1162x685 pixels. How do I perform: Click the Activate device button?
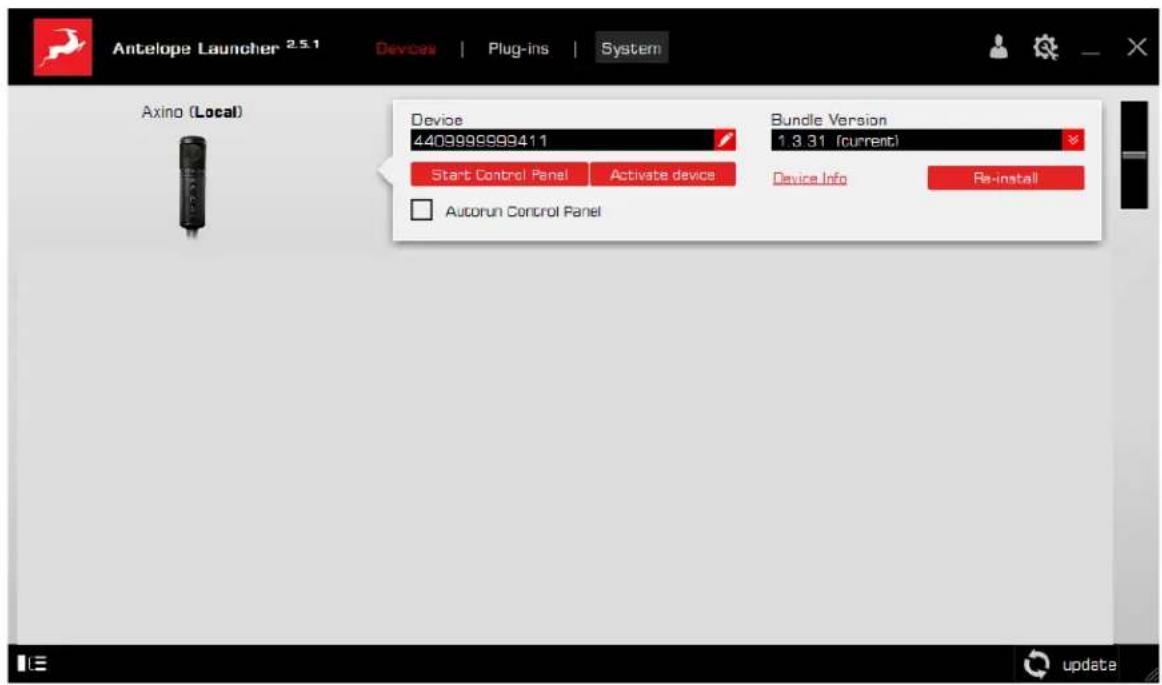663,175
